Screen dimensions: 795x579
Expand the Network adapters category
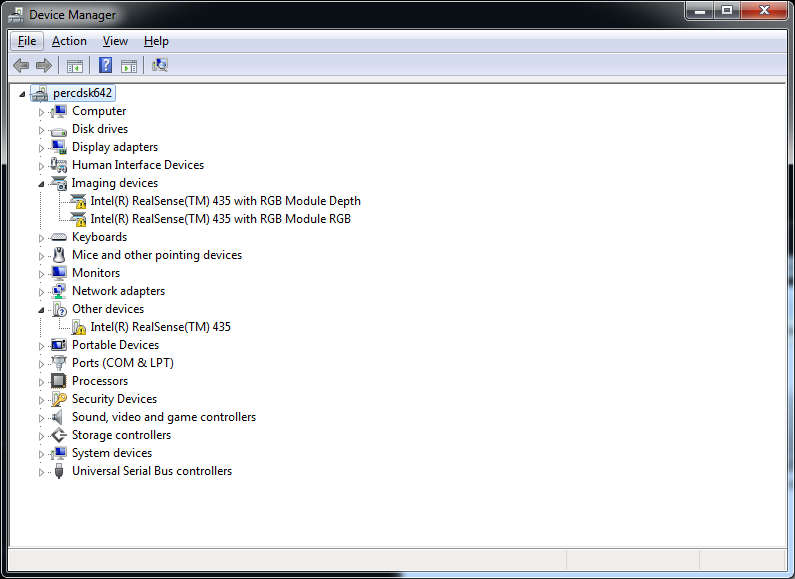[42, 291]
